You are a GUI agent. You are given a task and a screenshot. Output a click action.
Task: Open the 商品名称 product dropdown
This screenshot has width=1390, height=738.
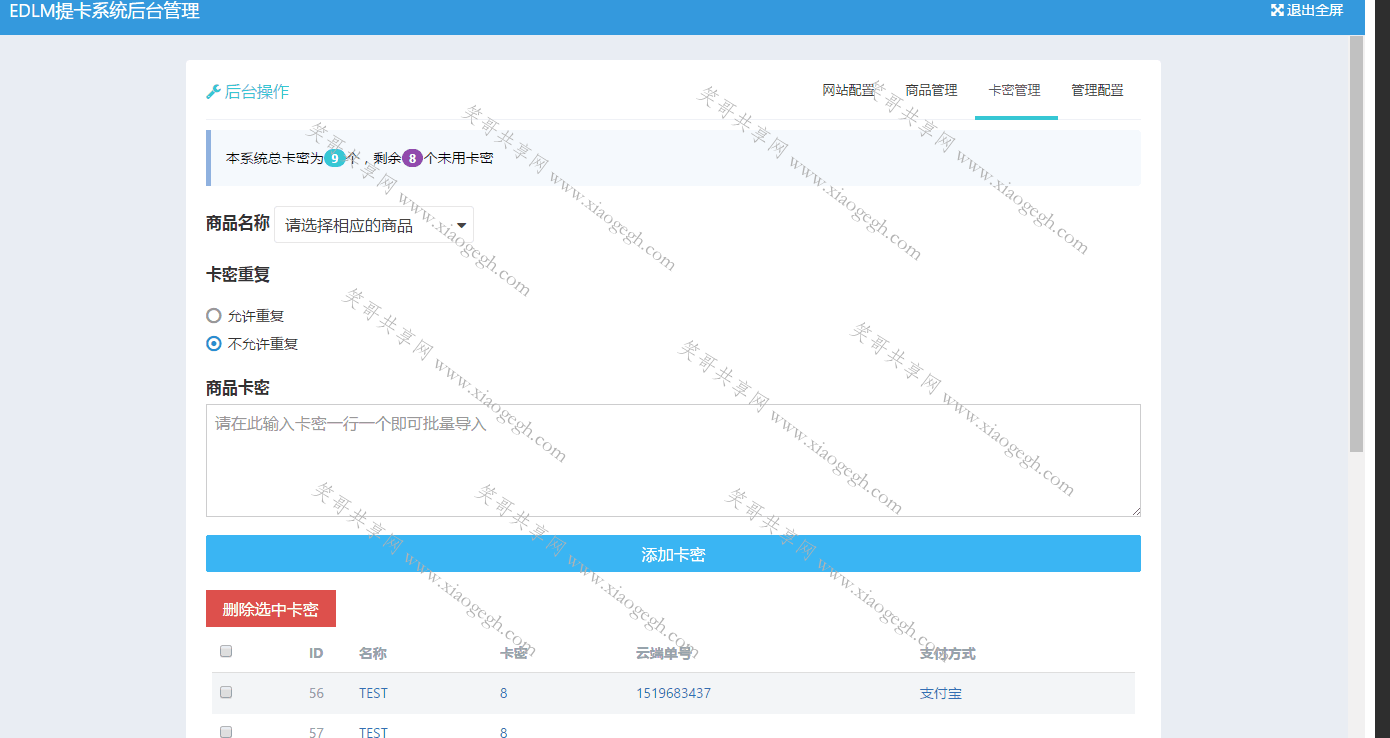(x=374, y=225)
